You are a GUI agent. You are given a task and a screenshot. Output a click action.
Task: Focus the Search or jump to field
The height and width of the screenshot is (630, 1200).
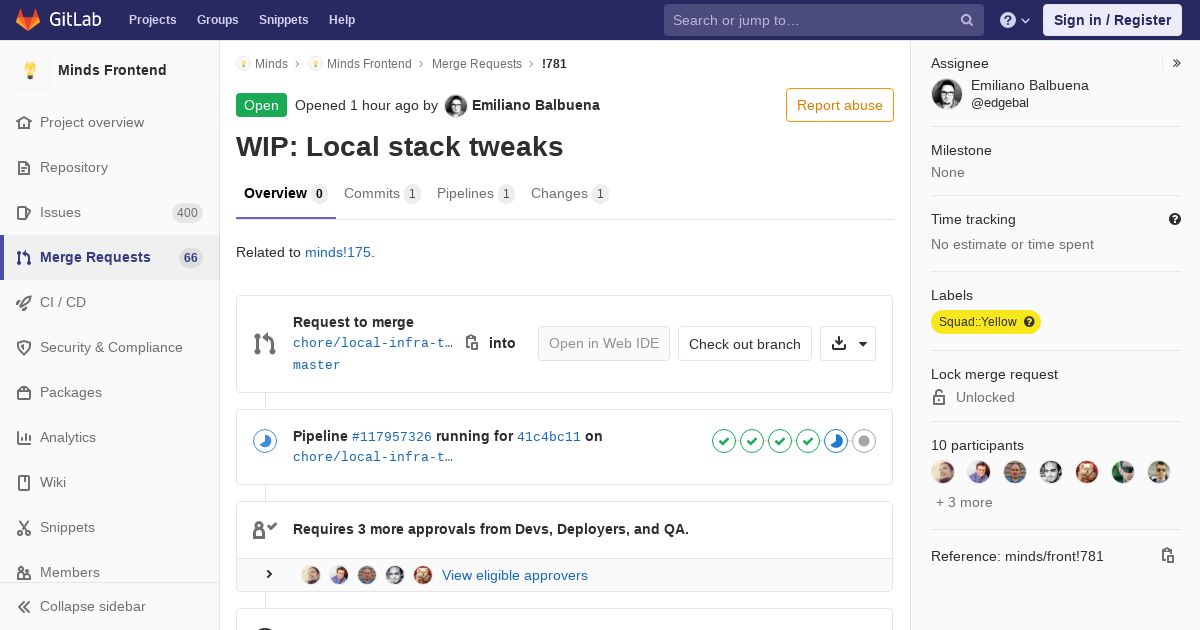(x=810, y=20)
